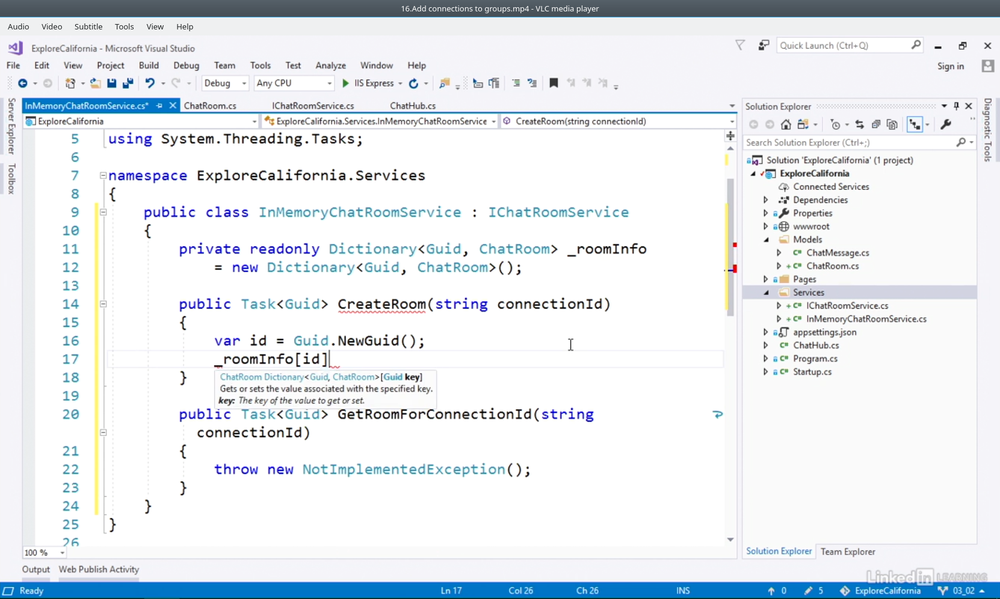Open the Build menu
1000x599 pixels.
(x=149, y=65)
